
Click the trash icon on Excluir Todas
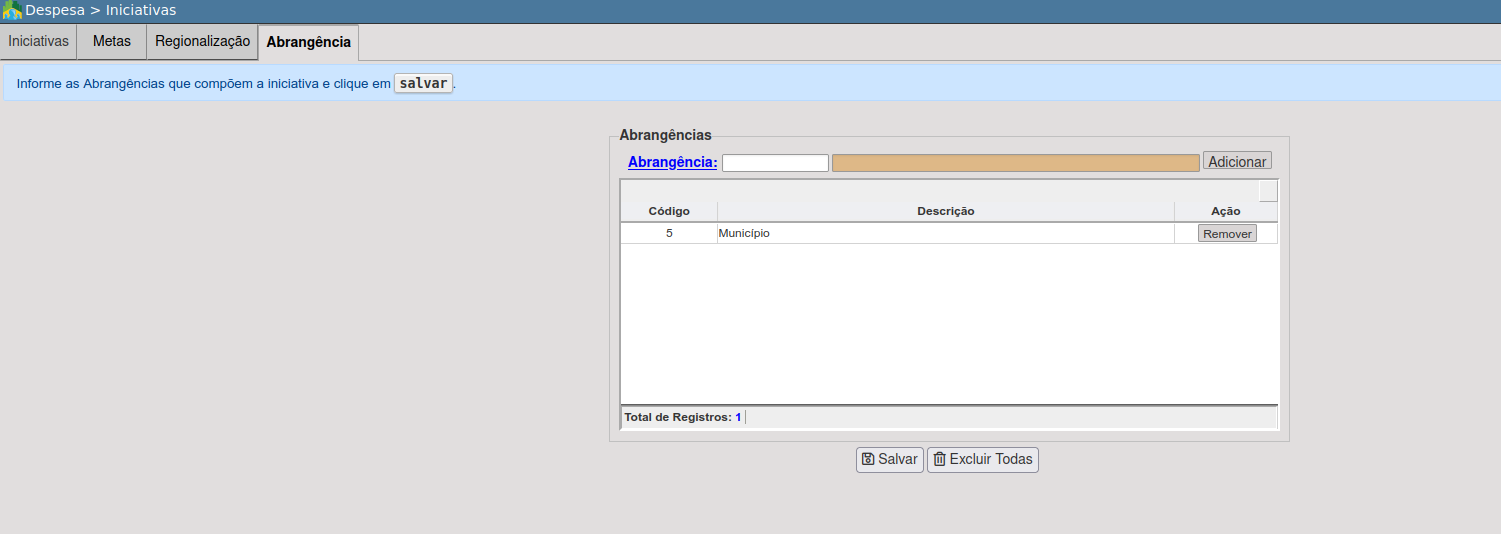point(939,460)
